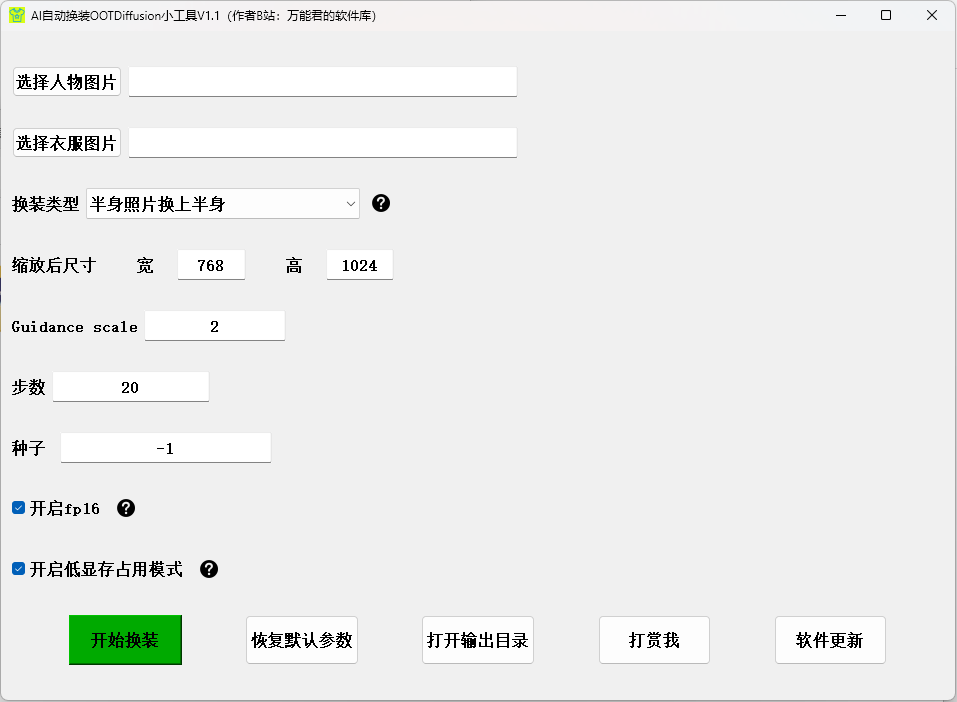Click the help icon beside 开启低显存占用模式

pos(209,569)
